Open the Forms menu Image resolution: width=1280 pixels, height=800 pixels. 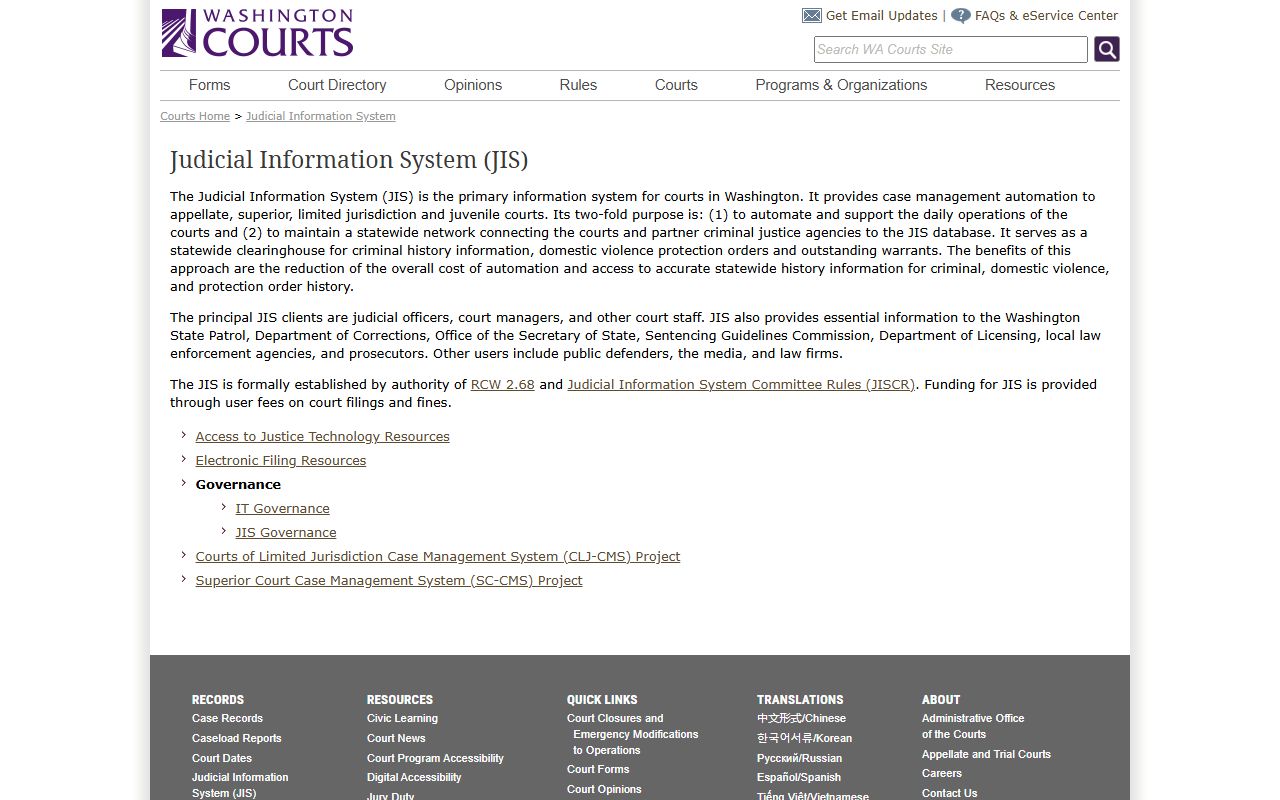pyautogui.click(x=209, y=85)
